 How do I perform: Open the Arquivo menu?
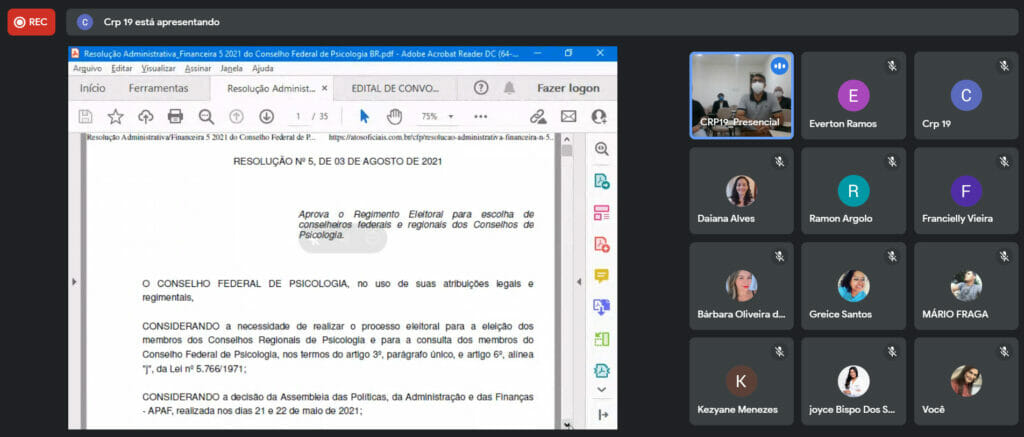point(87,68)
